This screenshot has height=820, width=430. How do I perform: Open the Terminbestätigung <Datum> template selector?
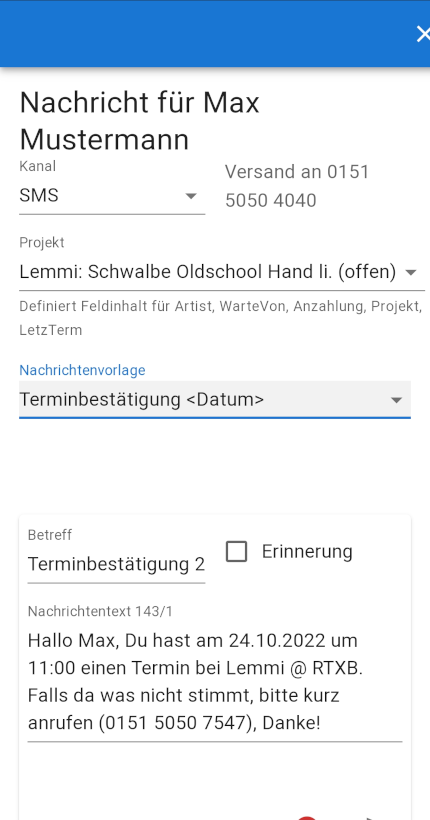215,400
